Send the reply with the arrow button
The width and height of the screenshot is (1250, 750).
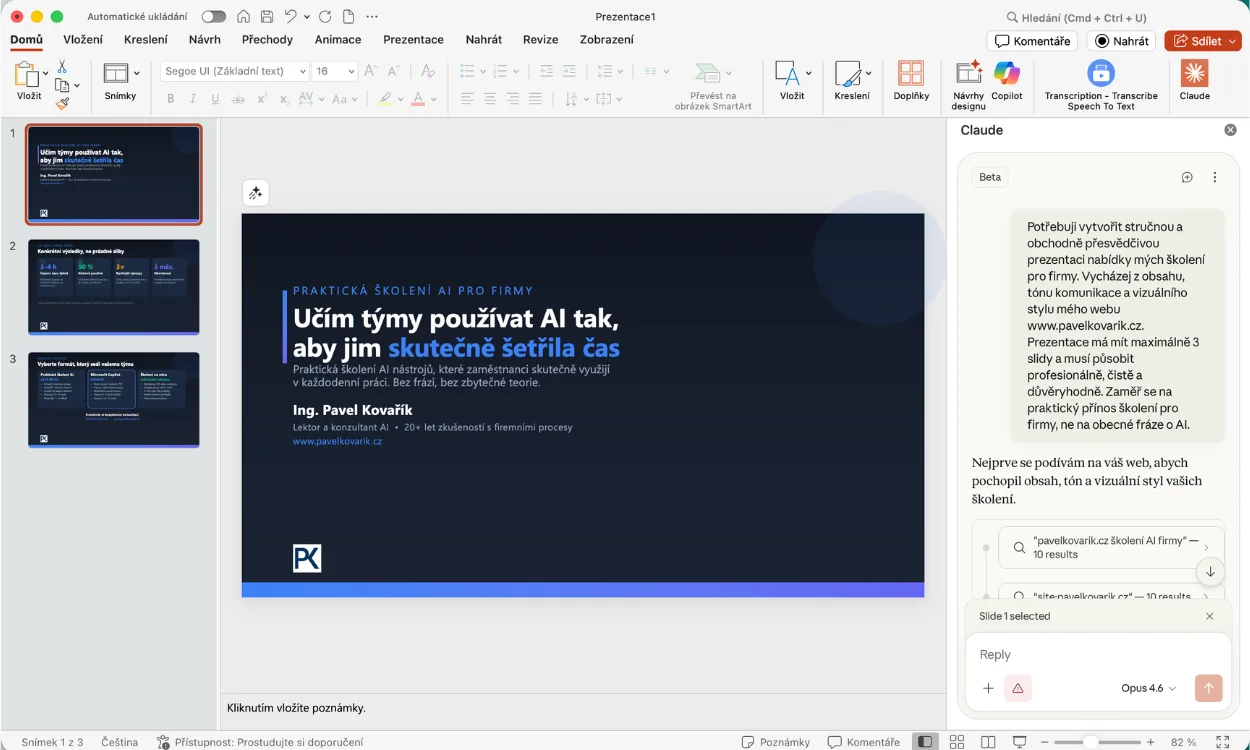pos(1208,688)
